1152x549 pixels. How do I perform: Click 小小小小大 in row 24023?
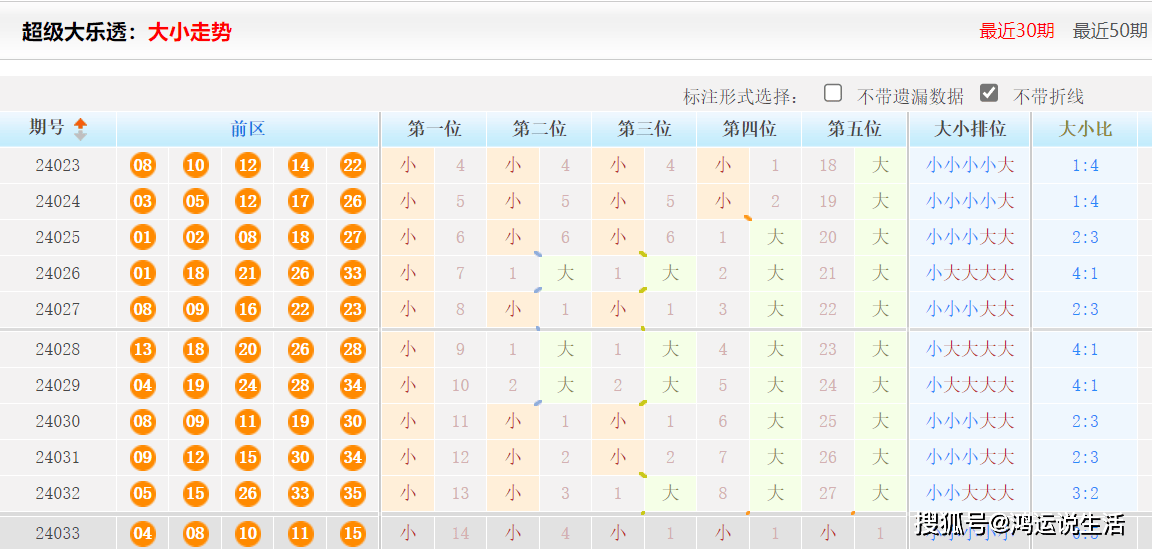[x=970, y=165]
